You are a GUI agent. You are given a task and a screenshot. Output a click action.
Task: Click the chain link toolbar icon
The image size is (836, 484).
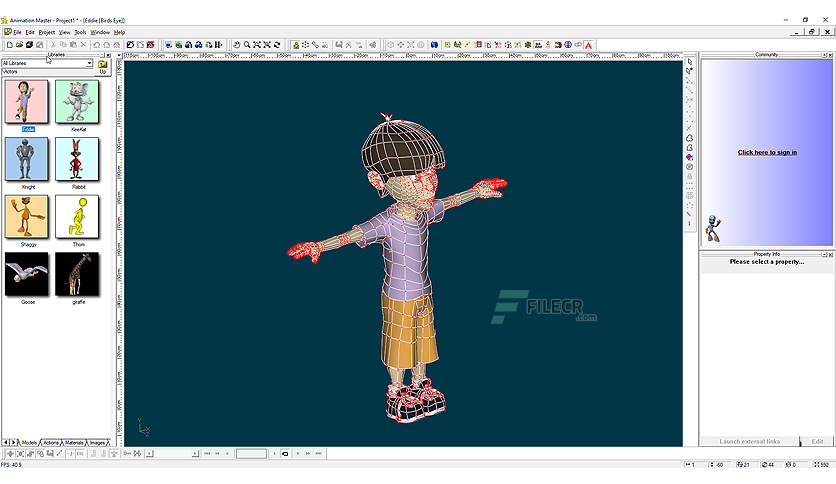578,45
